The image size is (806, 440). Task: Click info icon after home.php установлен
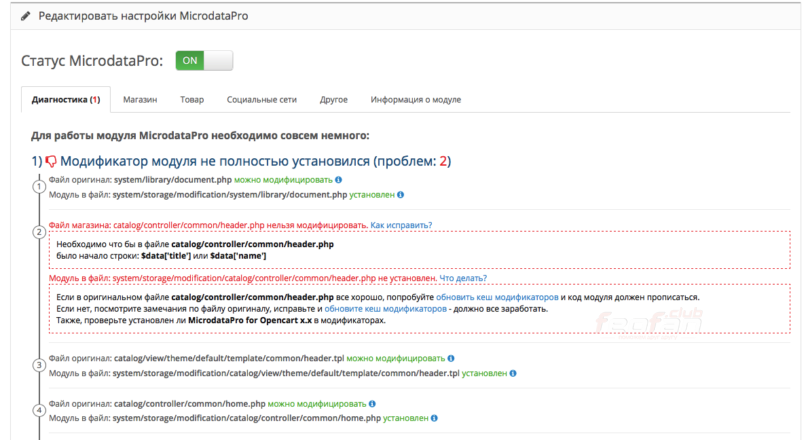coord(434,418)
